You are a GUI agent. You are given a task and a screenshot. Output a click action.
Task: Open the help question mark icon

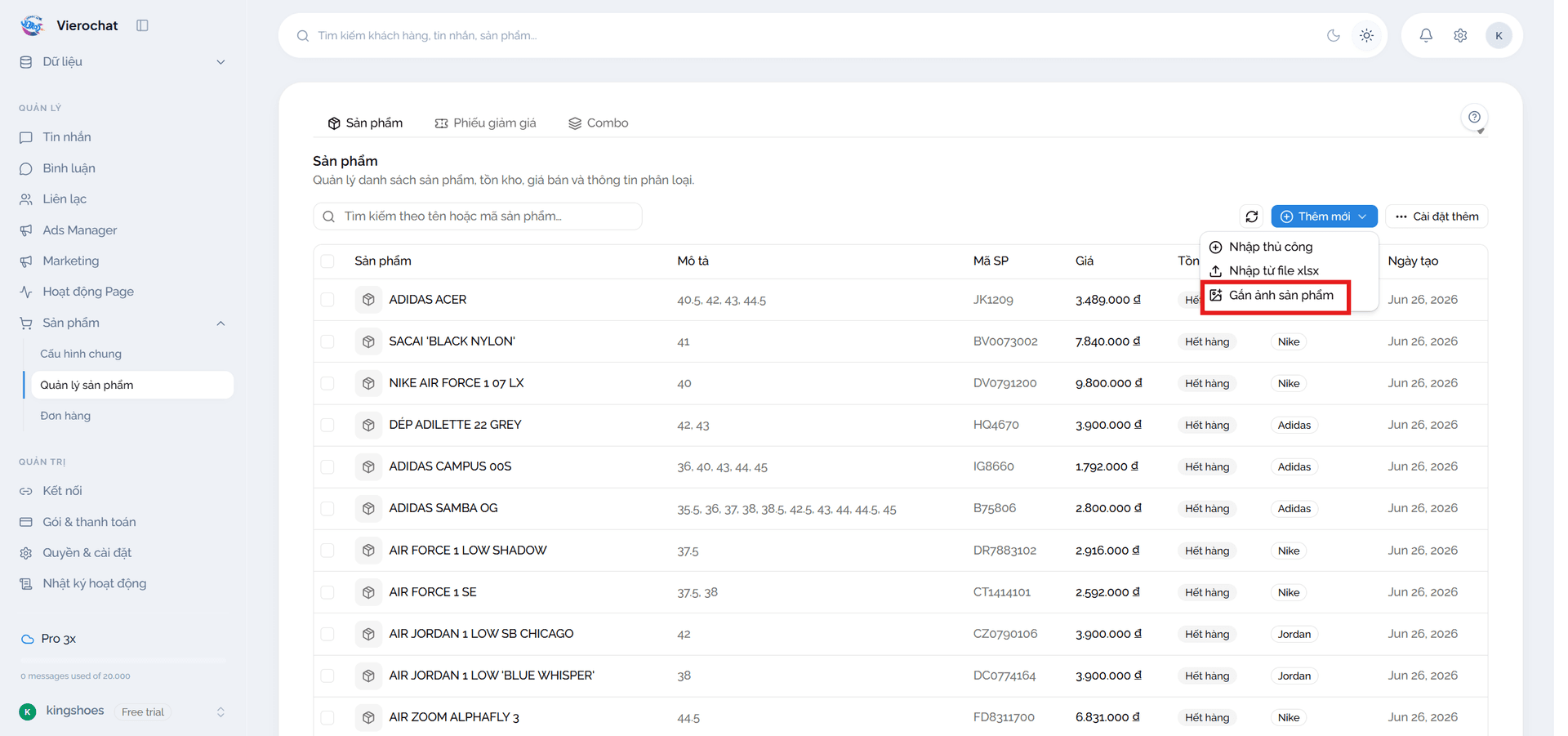coord(1474,117)
